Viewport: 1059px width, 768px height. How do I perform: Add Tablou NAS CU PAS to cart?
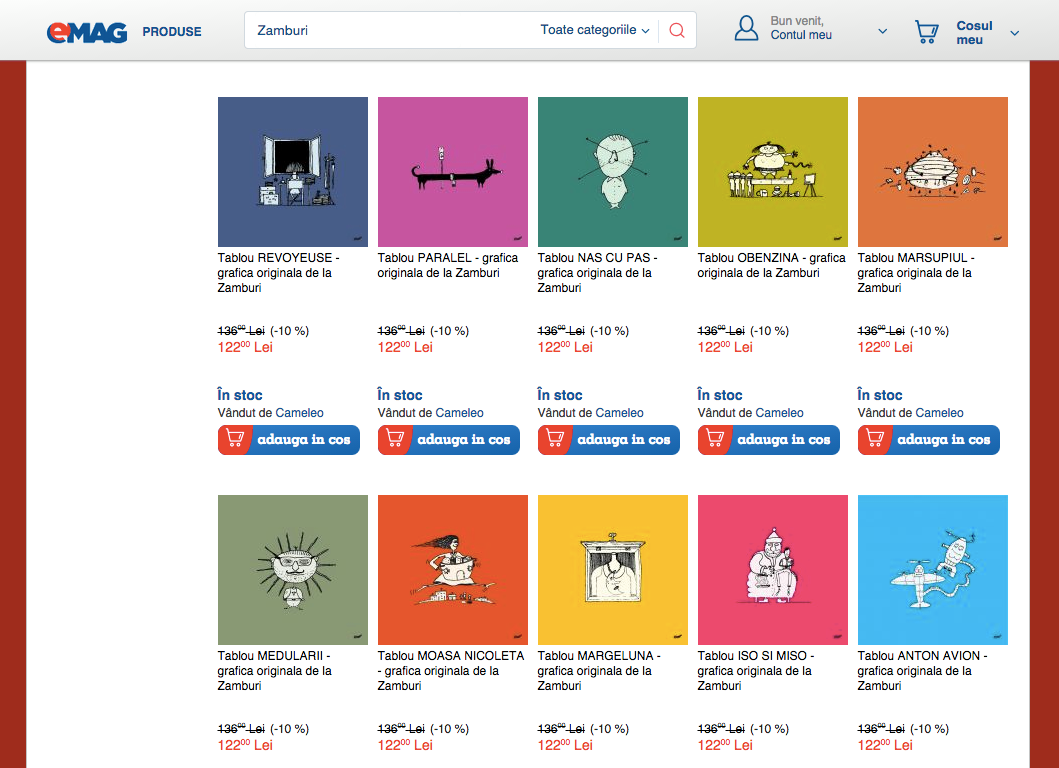(609, 440)
